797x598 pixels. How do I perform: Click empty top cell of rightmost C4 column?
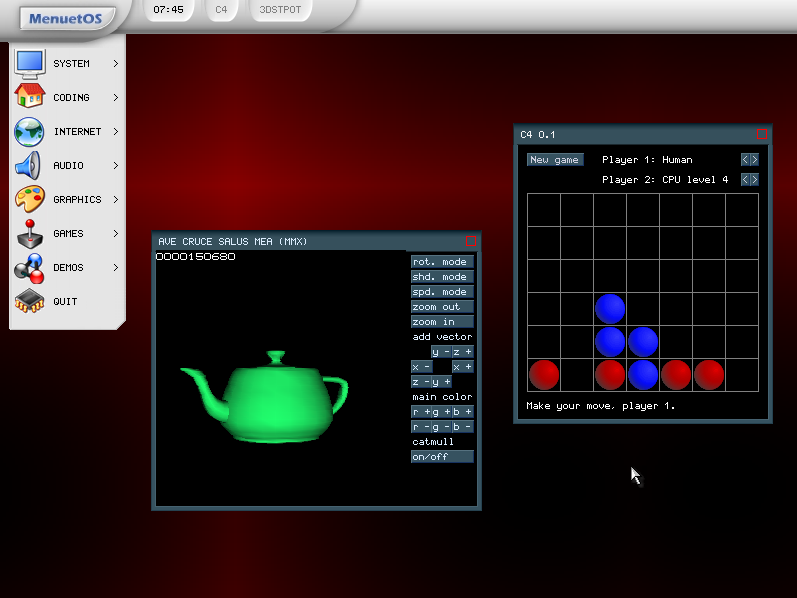(742, 210)
